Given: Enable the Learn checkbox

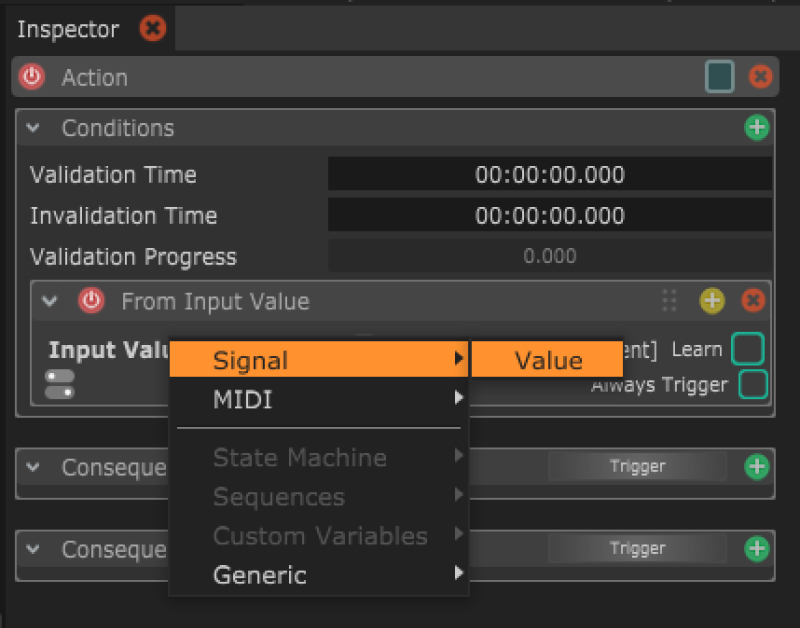Looking at the screenshot, I should (x=748, y=349).
